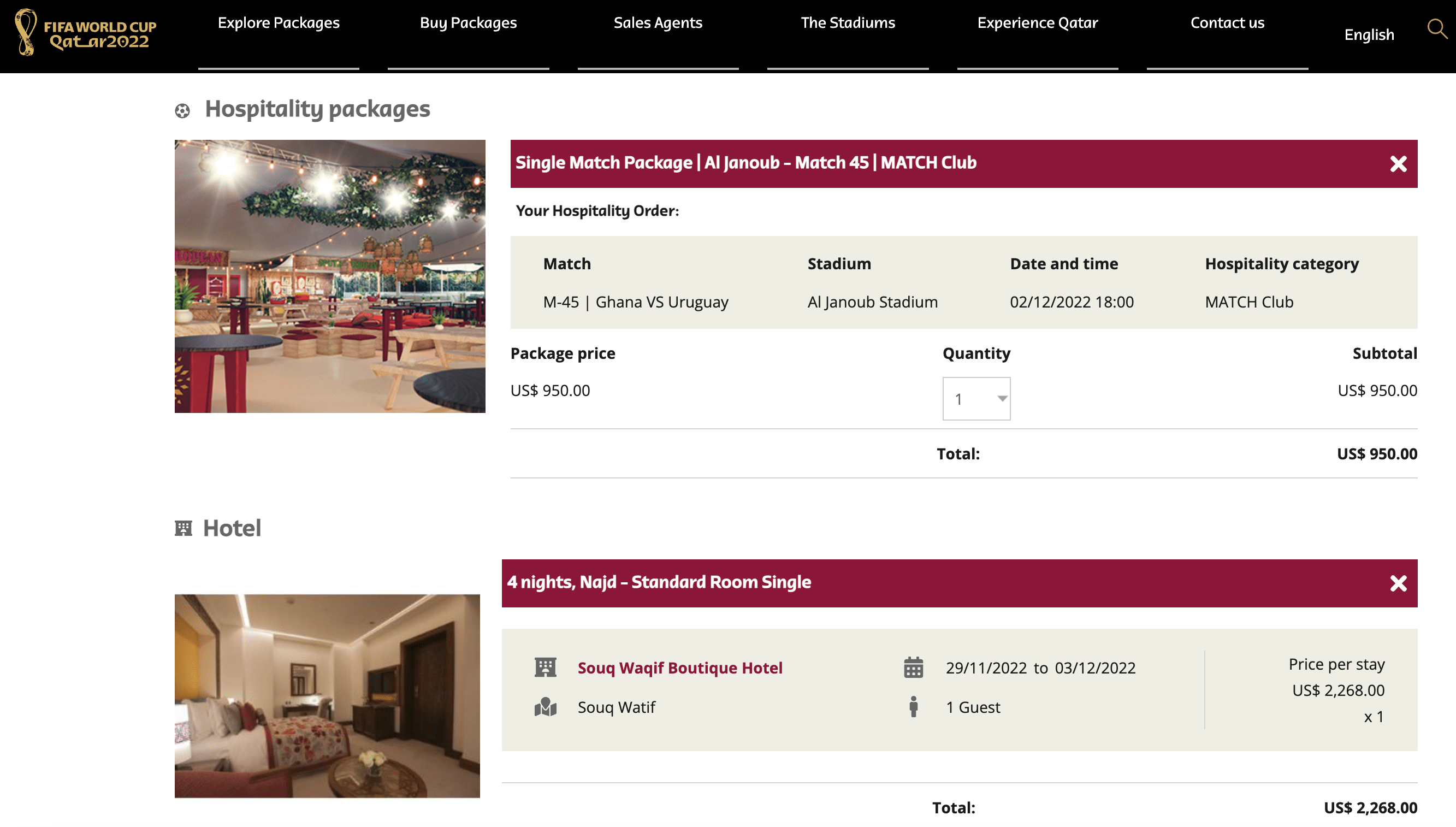This screenshot has width=1456, height=827.
Task: Click the Your Hospitality Order label
Action: (x=597, y=211)
